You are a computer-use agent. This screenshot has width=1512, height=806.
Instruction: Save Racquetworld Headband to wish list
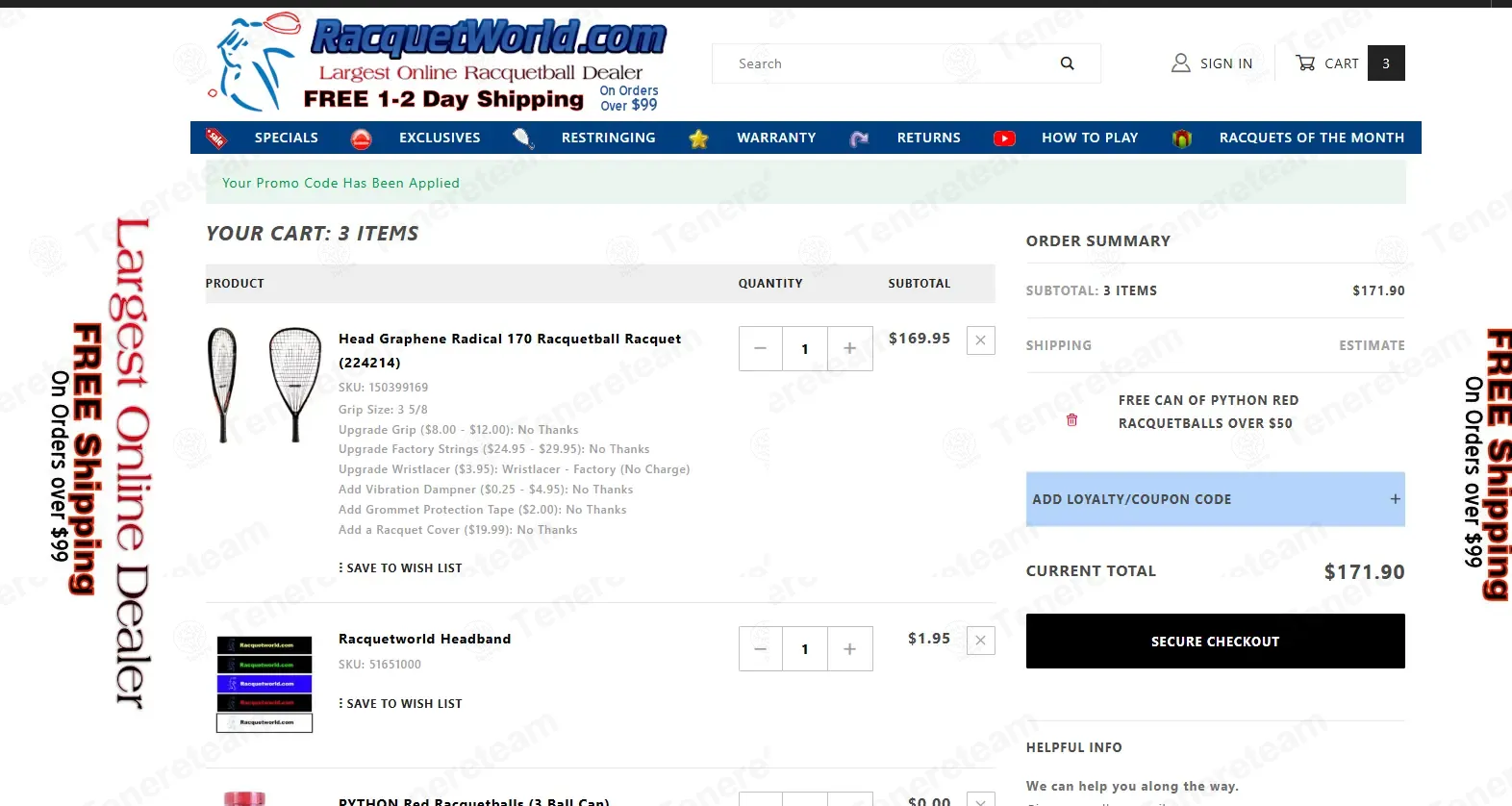(x=400, y=704)
